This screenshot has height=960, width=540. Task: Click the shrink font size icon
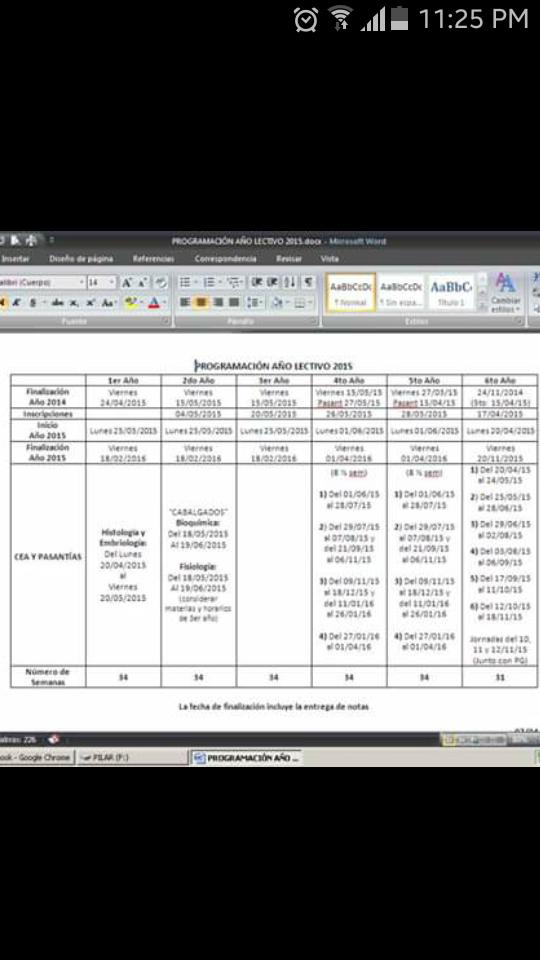pos(142,282)
